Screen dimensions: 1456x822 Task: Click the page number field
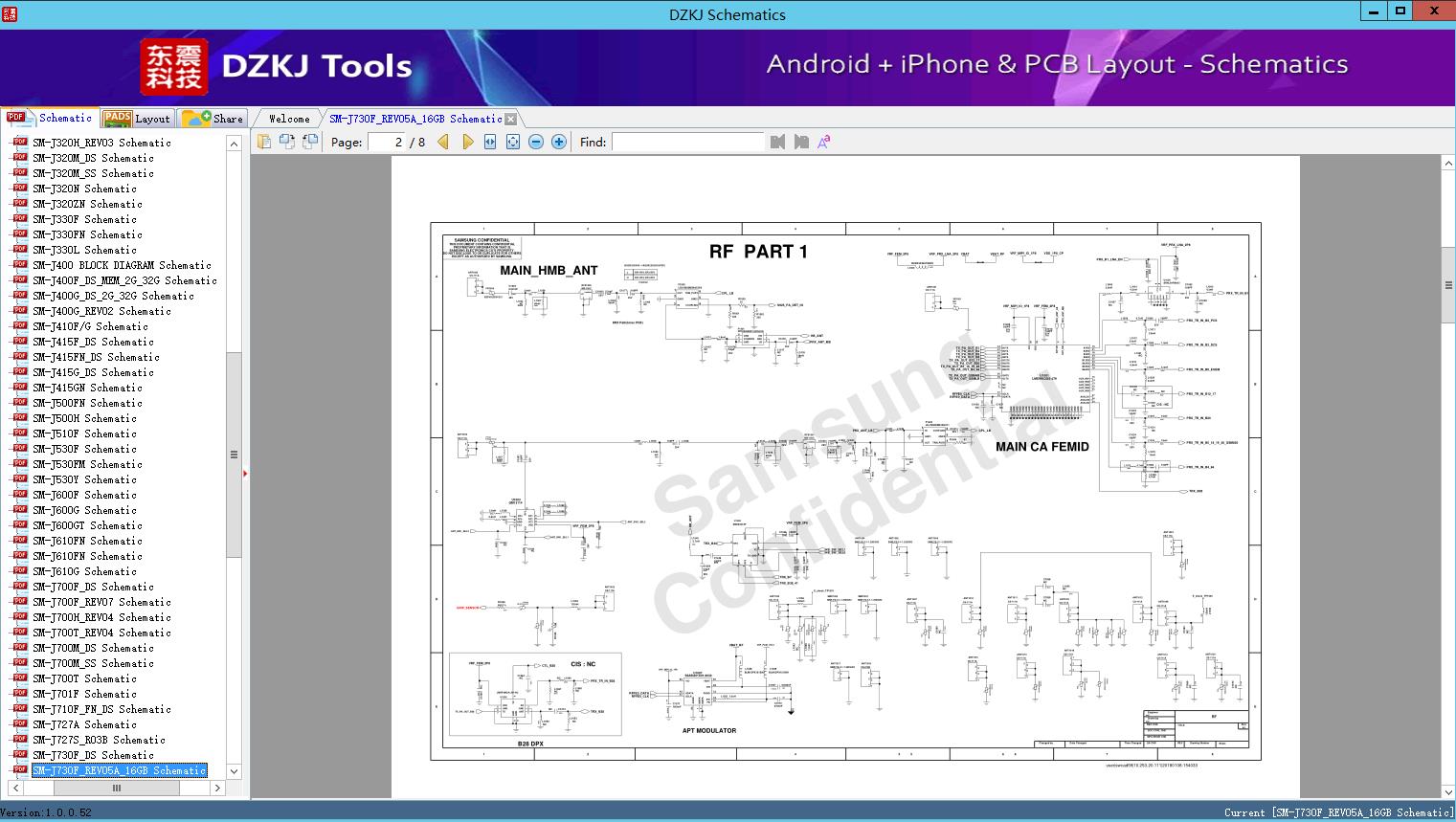386,142
